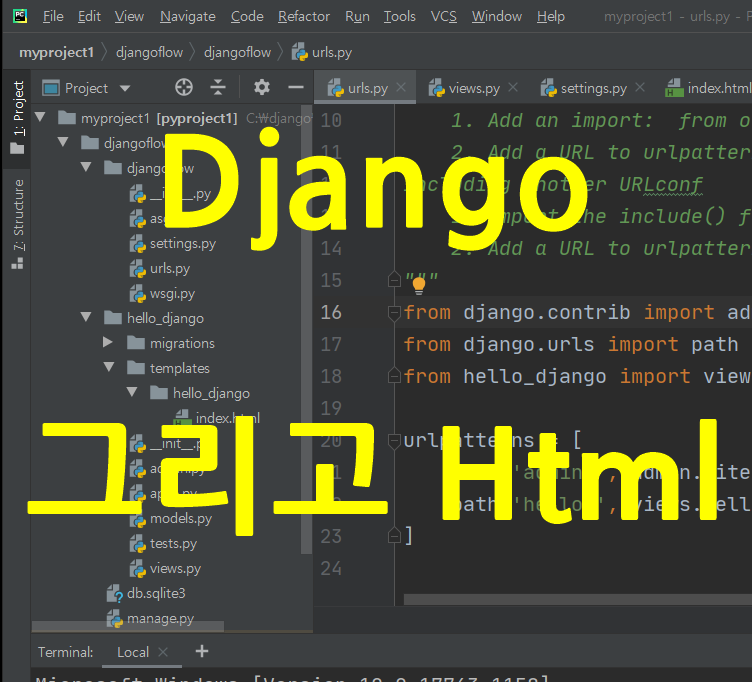Select tests.py in the project tree
The image size is (752, 682).
[173, 543]
